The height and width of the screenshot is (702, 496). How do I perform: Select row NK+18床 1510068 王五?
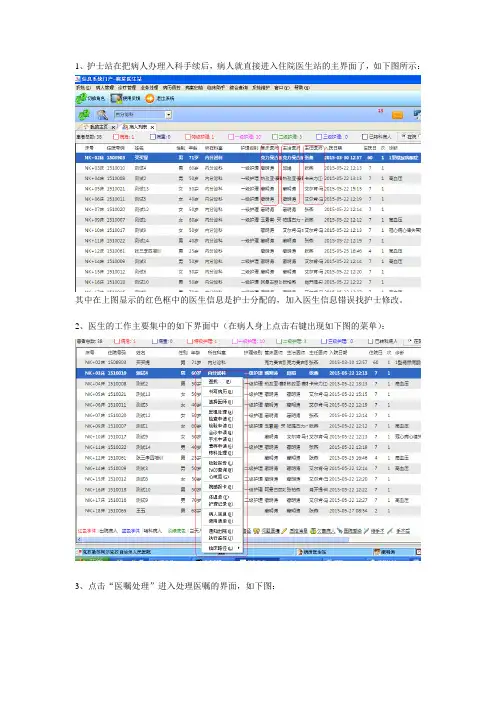[248, 511]
